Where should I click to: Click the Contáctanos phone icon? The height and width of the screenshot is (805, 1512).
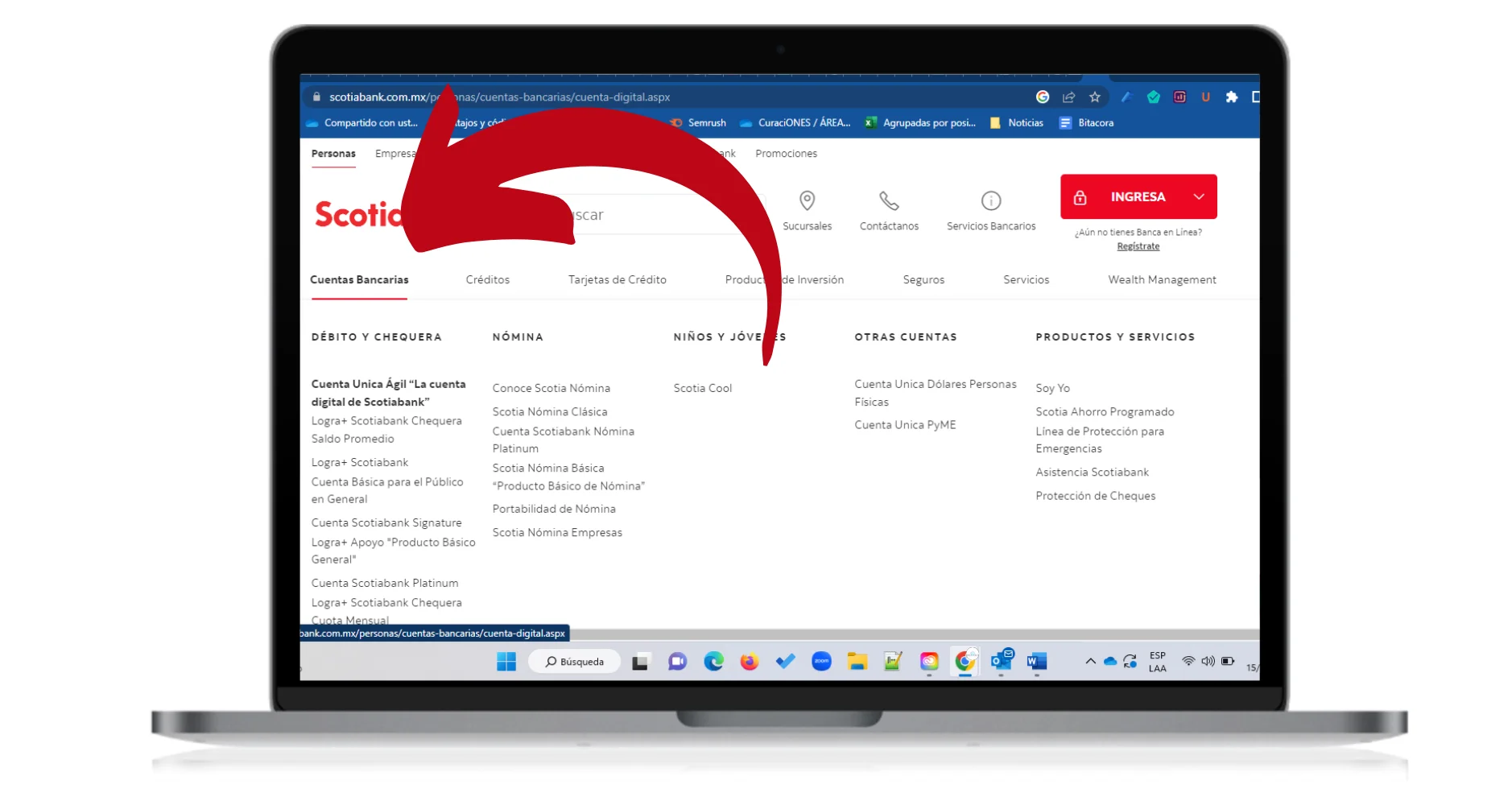click(889, 200)
